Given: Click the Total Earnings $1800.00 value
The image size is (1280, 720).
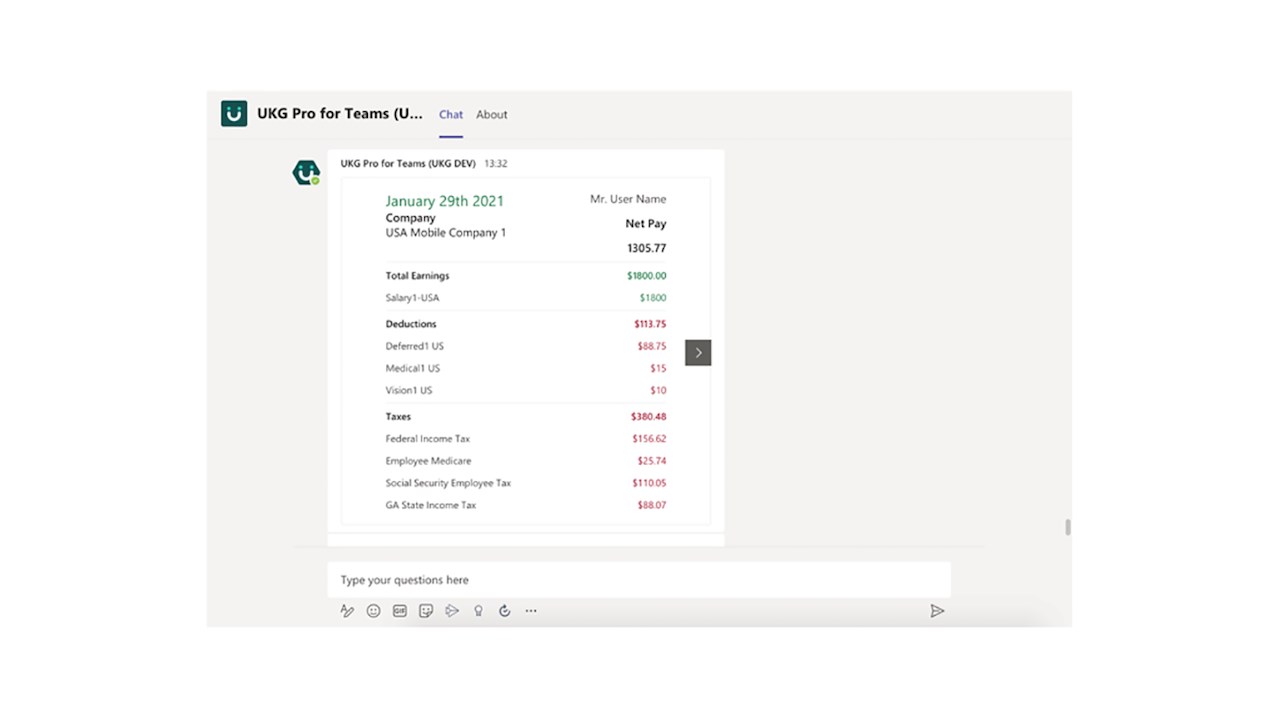Looking at the screenshot, I should pyautogui.click(x=646, y=276).
